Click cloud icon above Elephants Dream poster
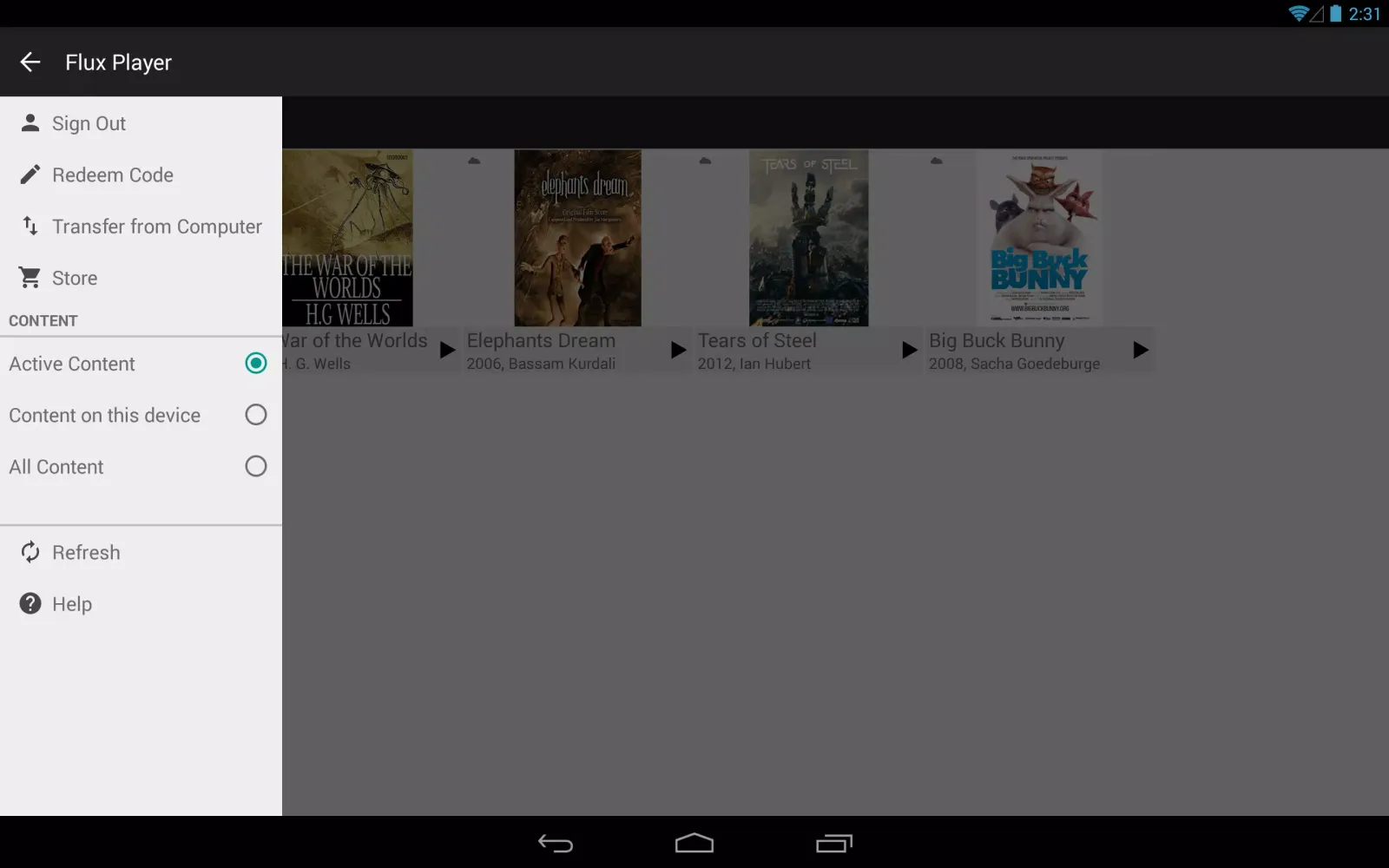1389x868 pixels. coord(474,161)
